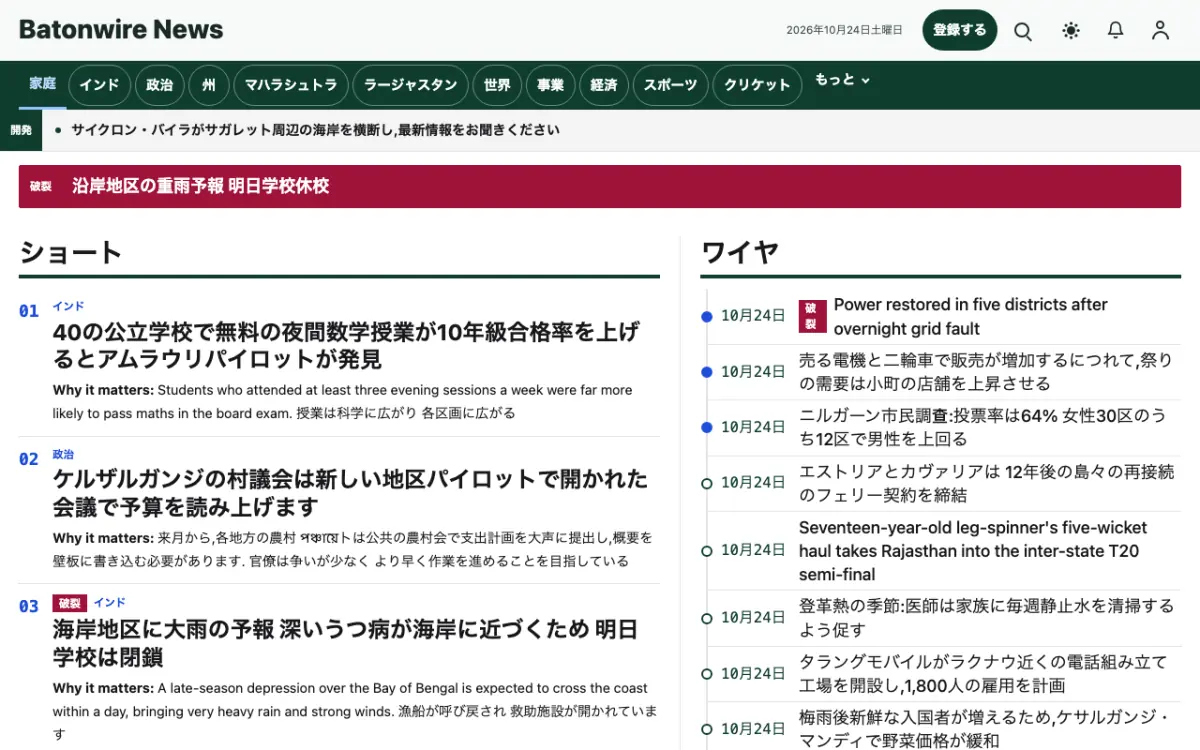Click timeline dot beside Seventeen-year-old leg-spinner item
Screen dimensions: 1200x750
707,551
